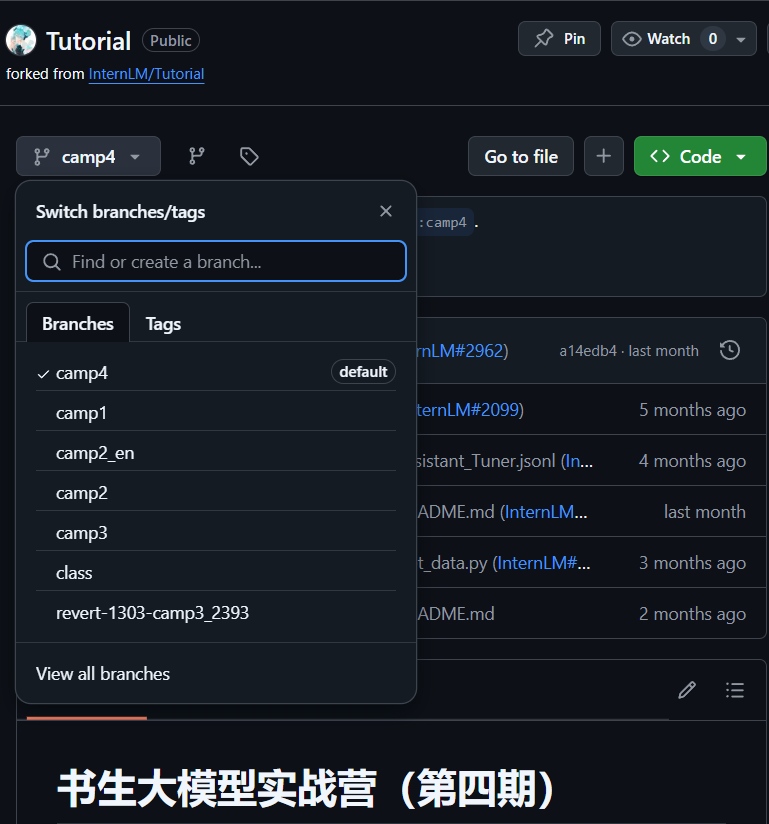The height and width of the screenshot is (824, 769).
Task: Click the watch count 0 badge
Action: [x=713, y=39]
